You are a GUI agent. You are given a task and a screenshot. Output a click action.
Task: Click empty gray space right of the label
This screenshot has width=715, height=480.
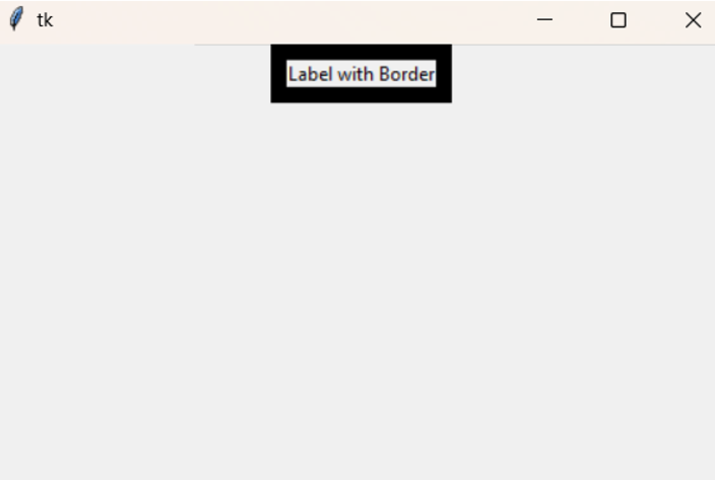click(x=583, y=73)
